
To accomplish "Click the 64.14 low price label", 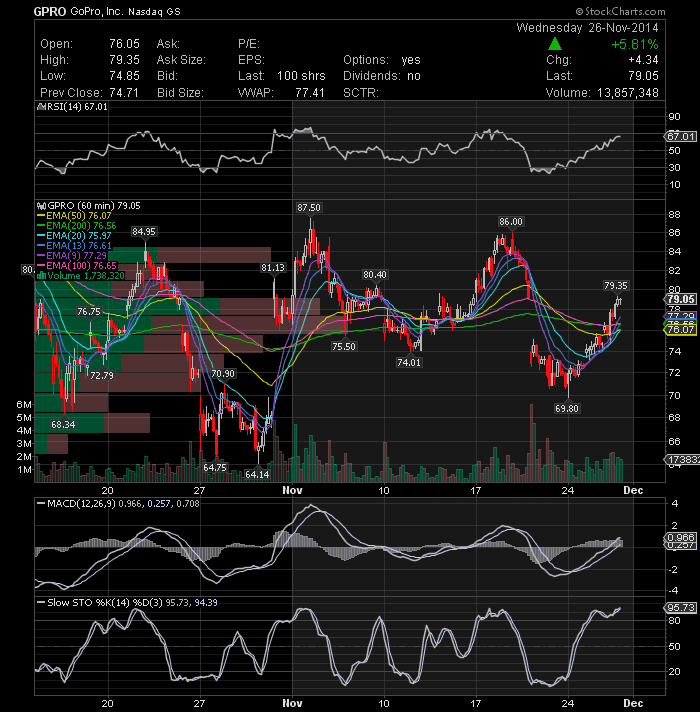I will pyautogui.click(x=257, y=475).
